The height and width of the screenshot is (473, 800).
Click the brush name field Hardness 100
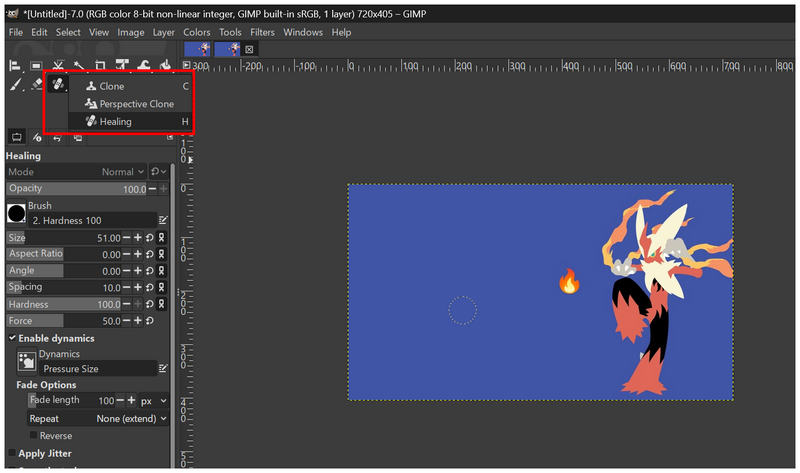pyautogui.click(x=92, y=220)
